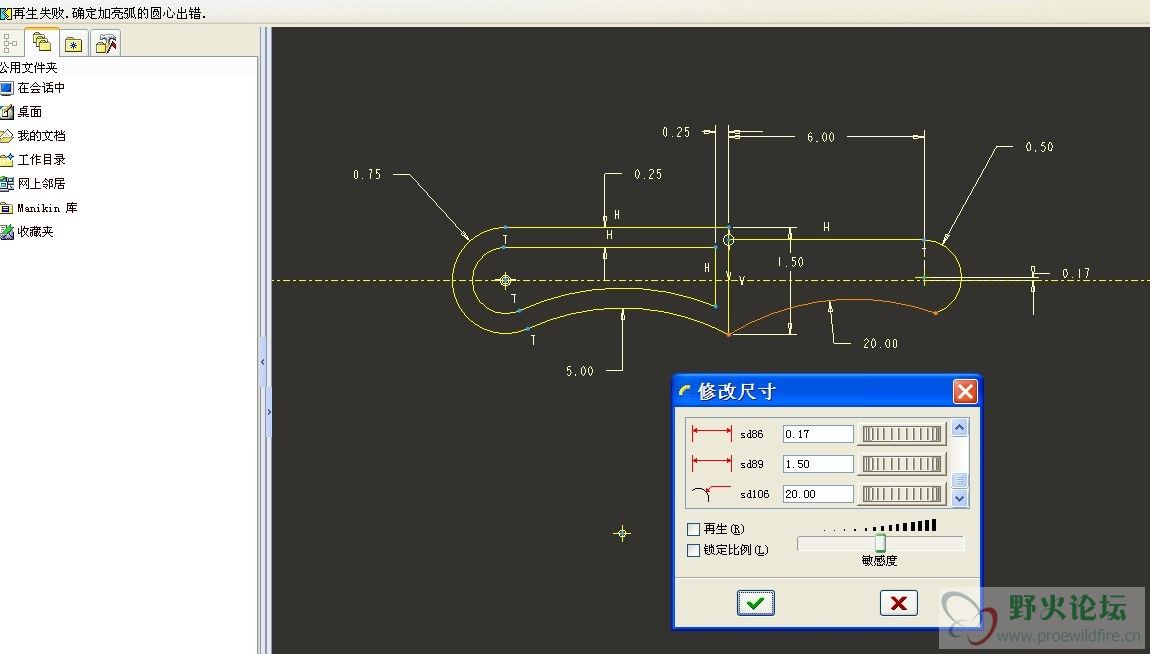Click the sd106 thumbwheel slider
1150x654 pixels.
902,494
